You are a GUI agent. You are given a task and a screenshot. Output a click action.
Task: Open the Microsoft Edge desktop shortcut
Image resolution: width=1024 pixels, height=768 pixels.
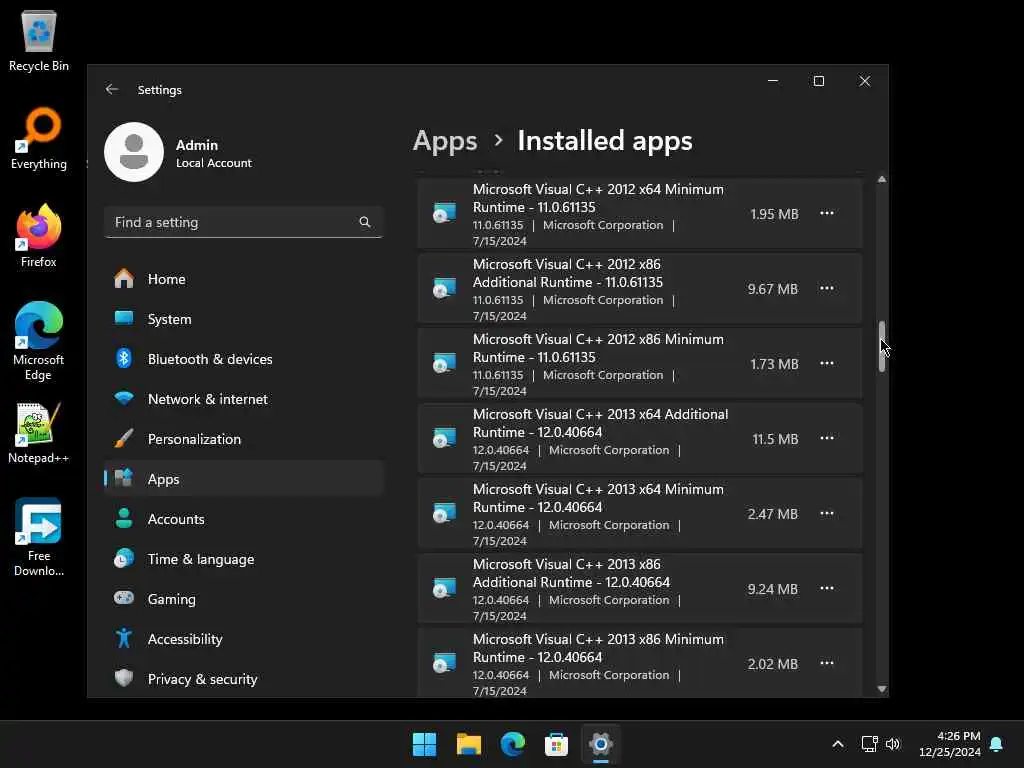[39, 341]
